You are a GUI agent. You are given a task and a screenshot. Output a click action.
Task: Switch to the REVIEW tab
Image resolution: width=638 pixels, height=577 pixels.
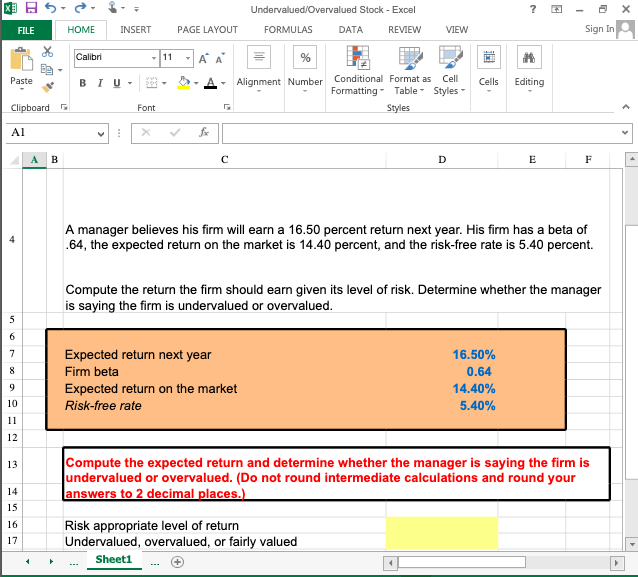click(404, 30)
